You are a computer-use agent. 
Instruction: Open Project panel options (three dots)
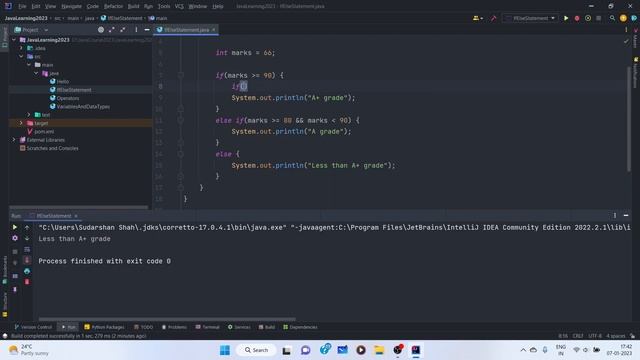click(136, 30)
